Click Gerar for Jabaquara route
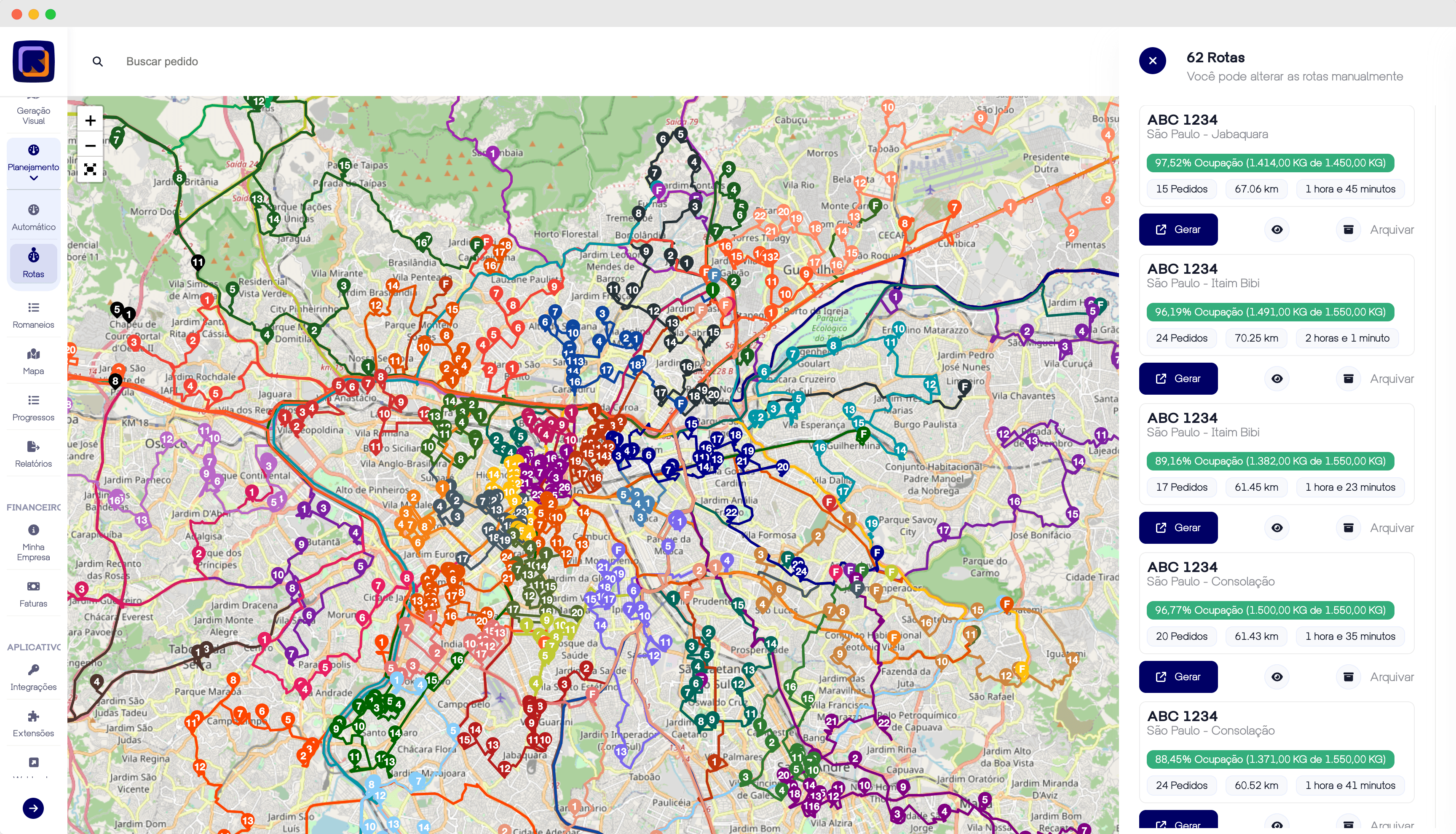The height and width of the screenshot is (834, 1456). (x=1178, y=230)
